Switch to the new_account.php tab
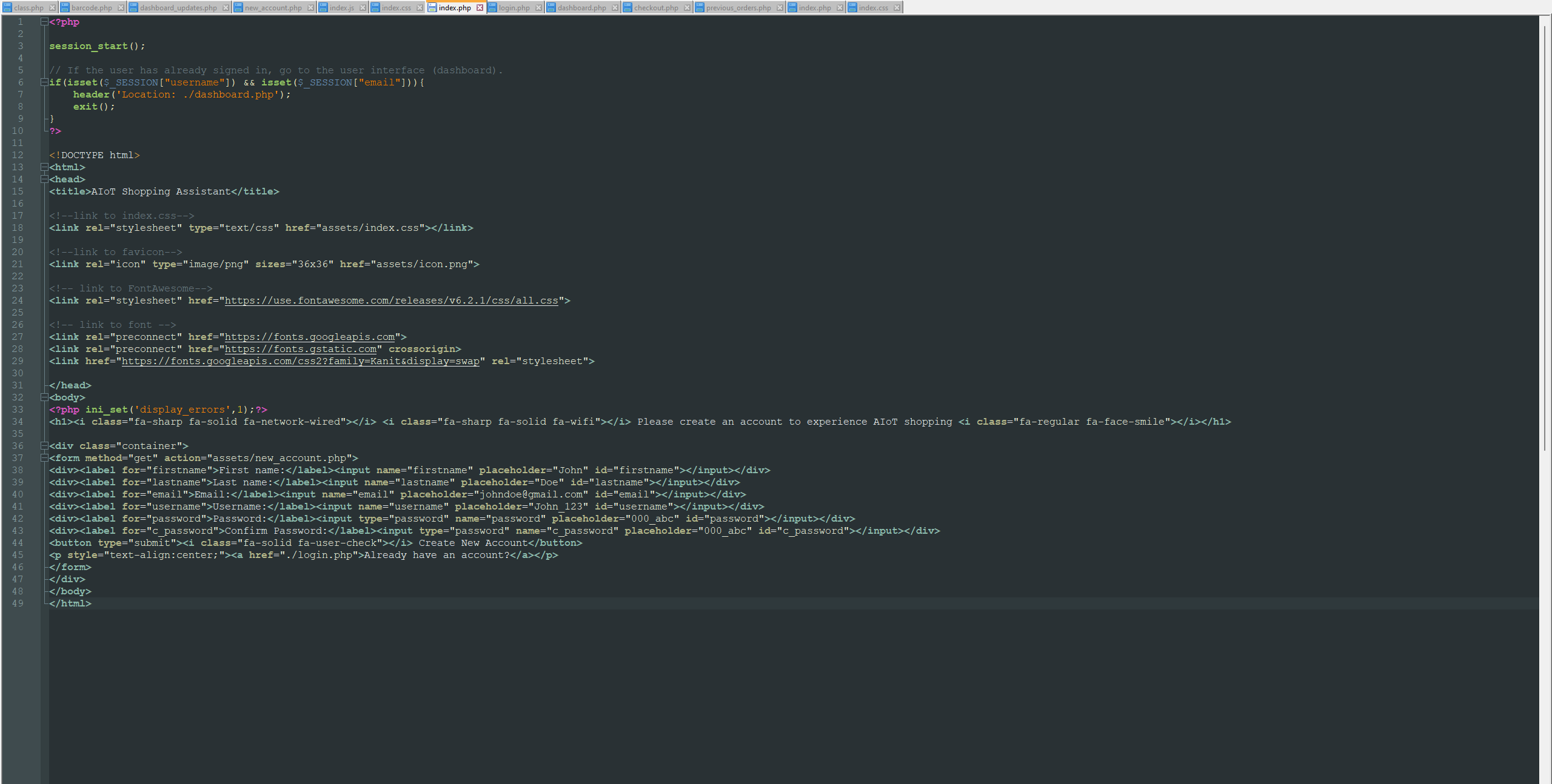 pos(273,7)
